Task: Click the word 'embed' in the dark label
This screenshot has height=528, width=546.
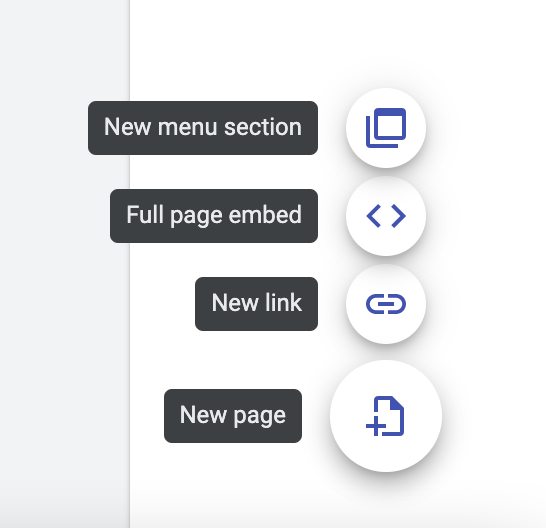Action: click(x=265, y=215)
